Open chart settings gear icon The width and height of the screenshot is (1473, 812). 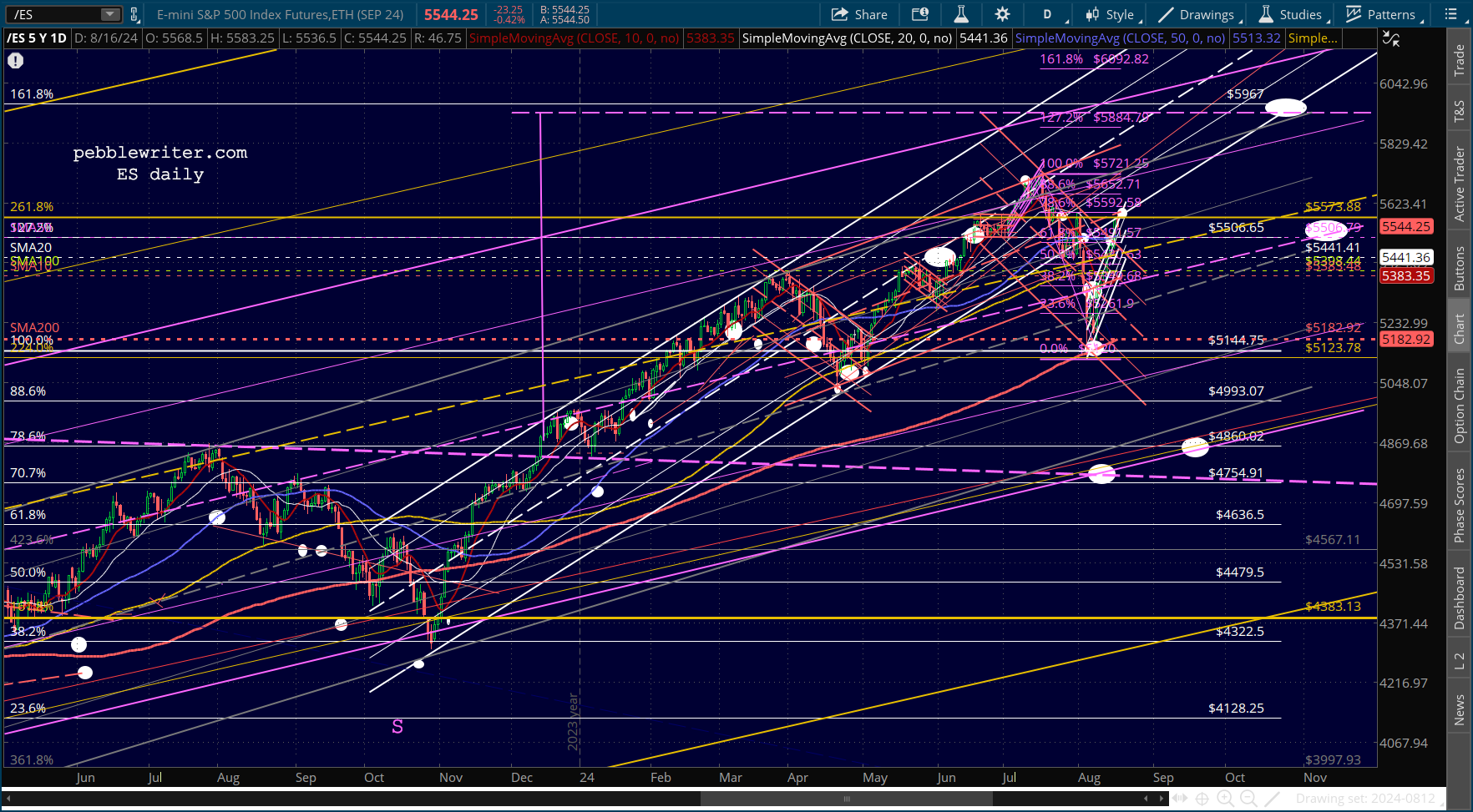tap(1002, 14)
